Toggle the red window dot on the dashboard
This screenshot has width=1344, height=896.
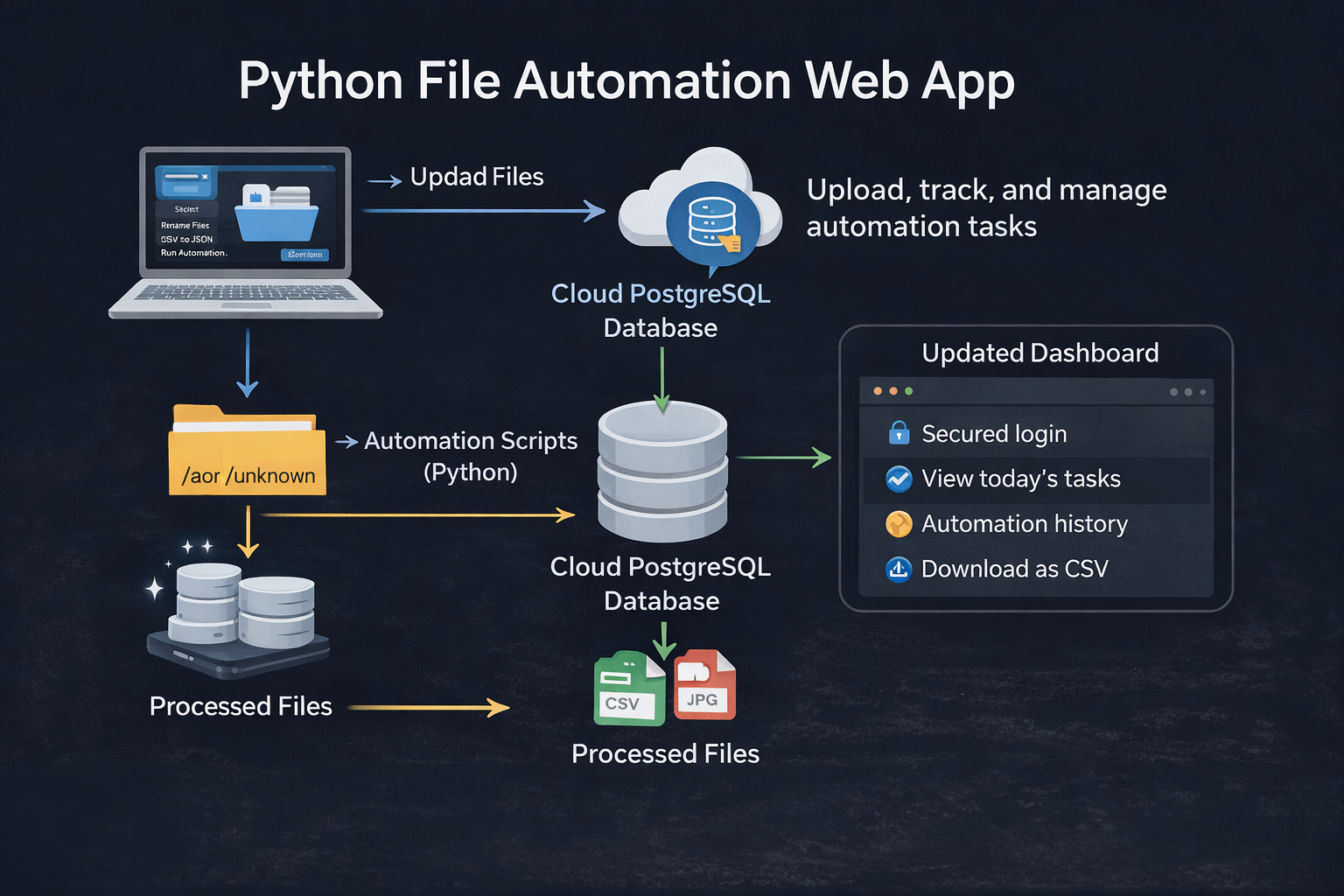coord(877,391)
